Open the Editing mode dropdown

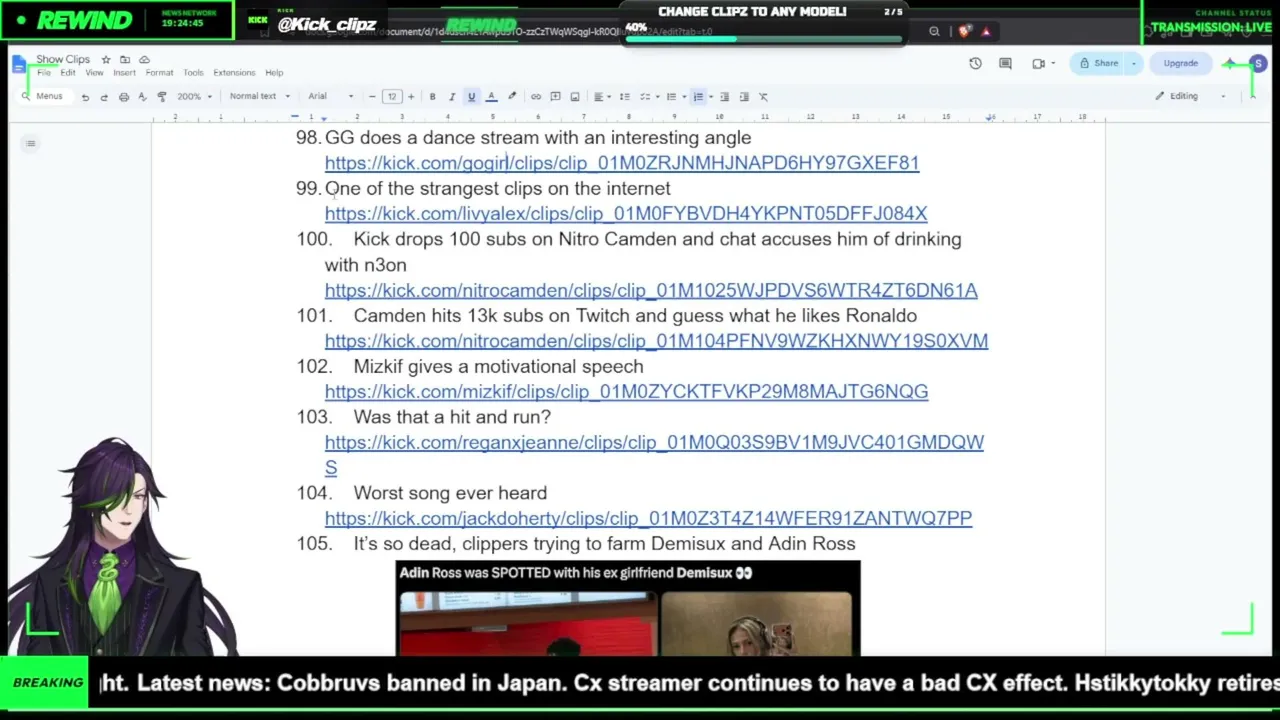tap(1190, 96)
